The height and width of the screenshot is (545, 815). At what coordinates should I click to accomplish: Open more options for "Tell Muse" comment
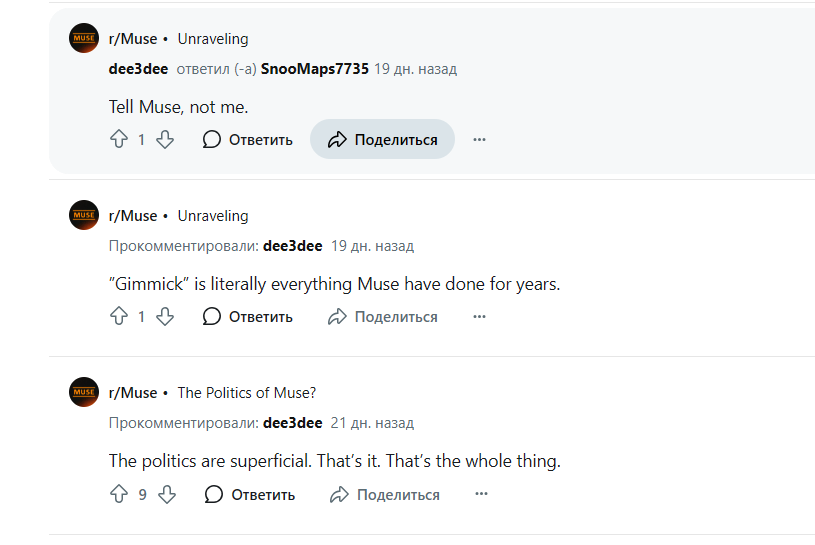pyautogui.click(x=479, y=140)
